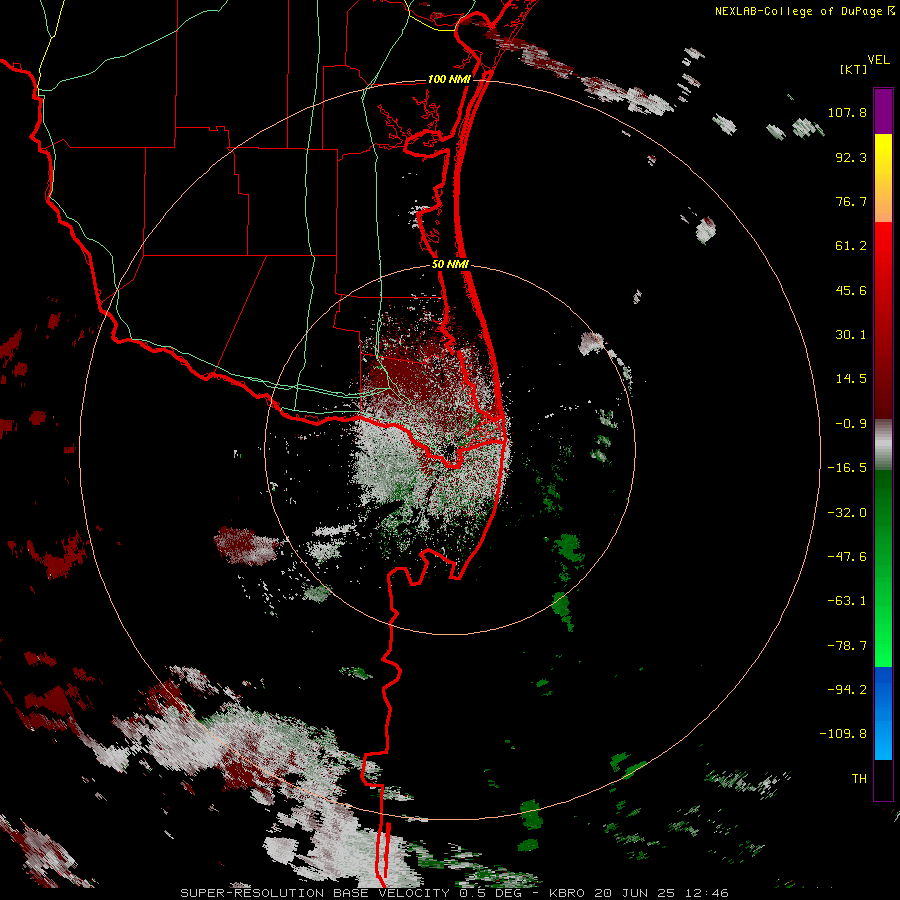Click the 50 NMI range ring label
The image size is (900, 900).
pyautogui.click(x=450, y=265)
